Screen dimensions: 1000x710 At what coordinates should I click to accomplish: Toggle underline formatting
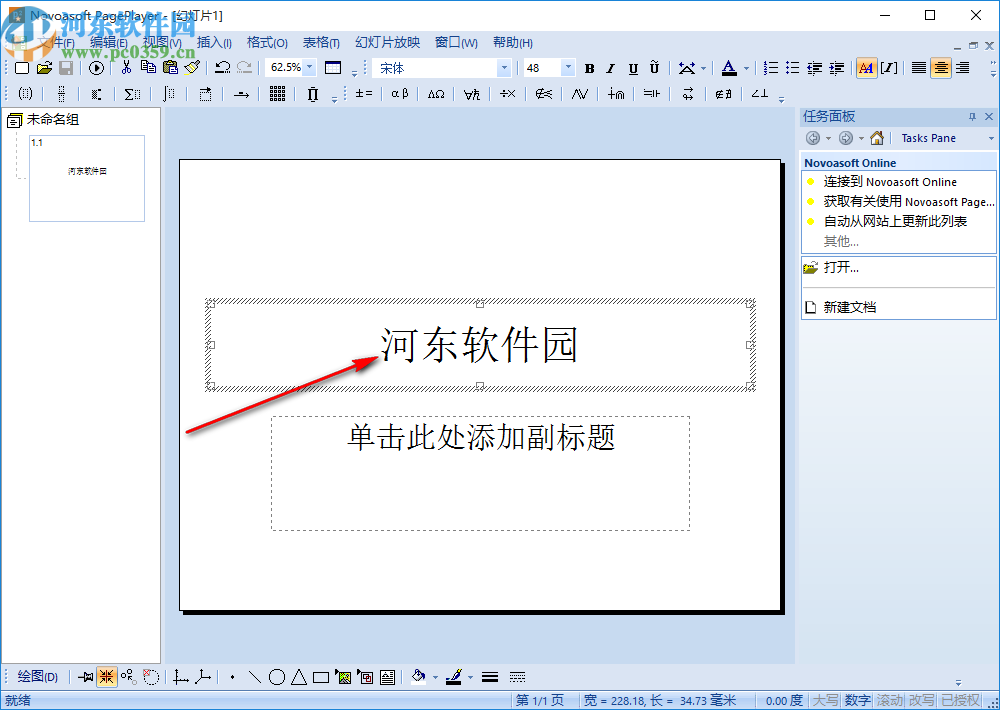click(x=633, y=67)
